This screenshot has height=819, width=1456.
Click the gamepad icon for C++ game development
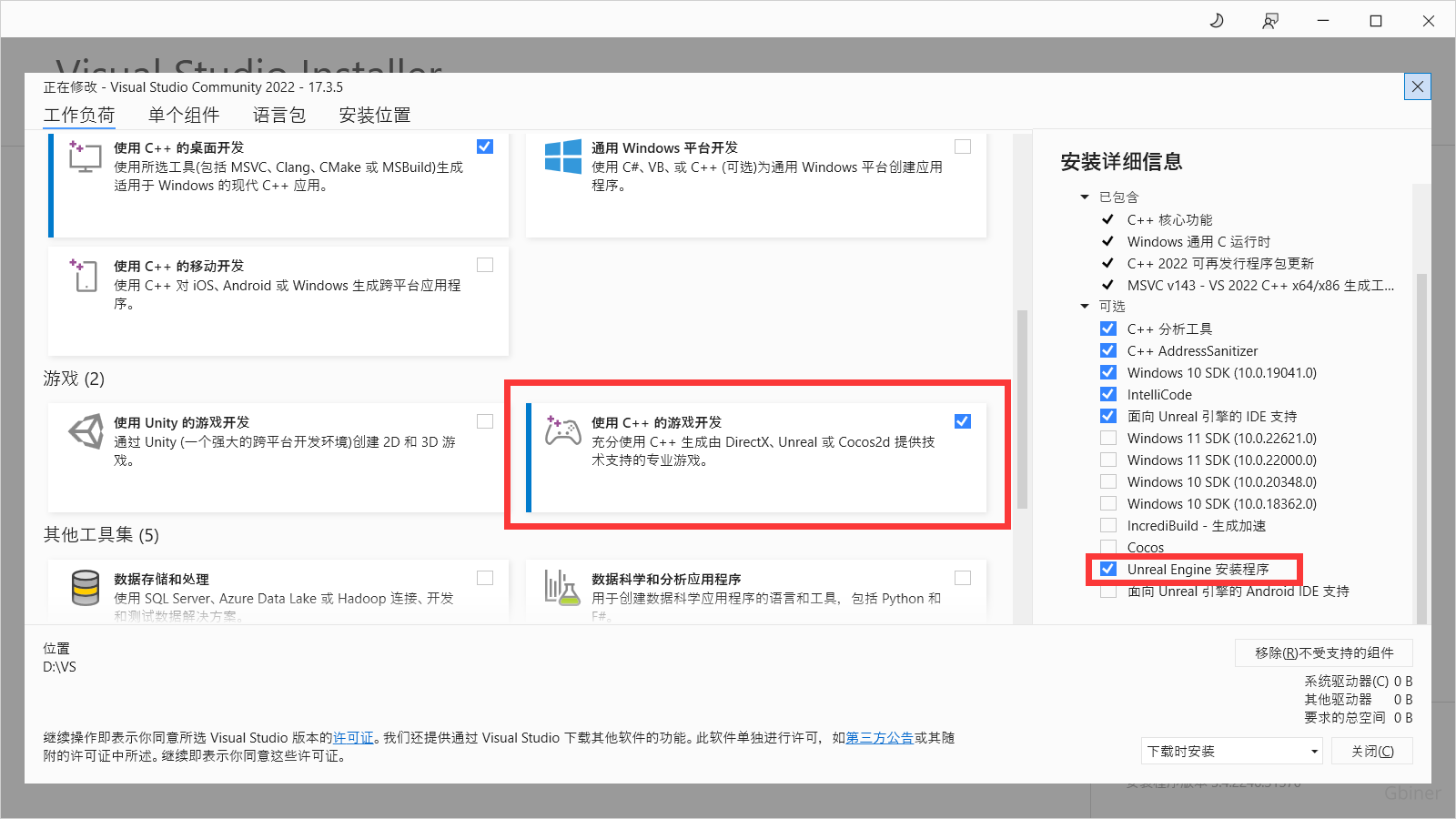(x=562, y=430)
